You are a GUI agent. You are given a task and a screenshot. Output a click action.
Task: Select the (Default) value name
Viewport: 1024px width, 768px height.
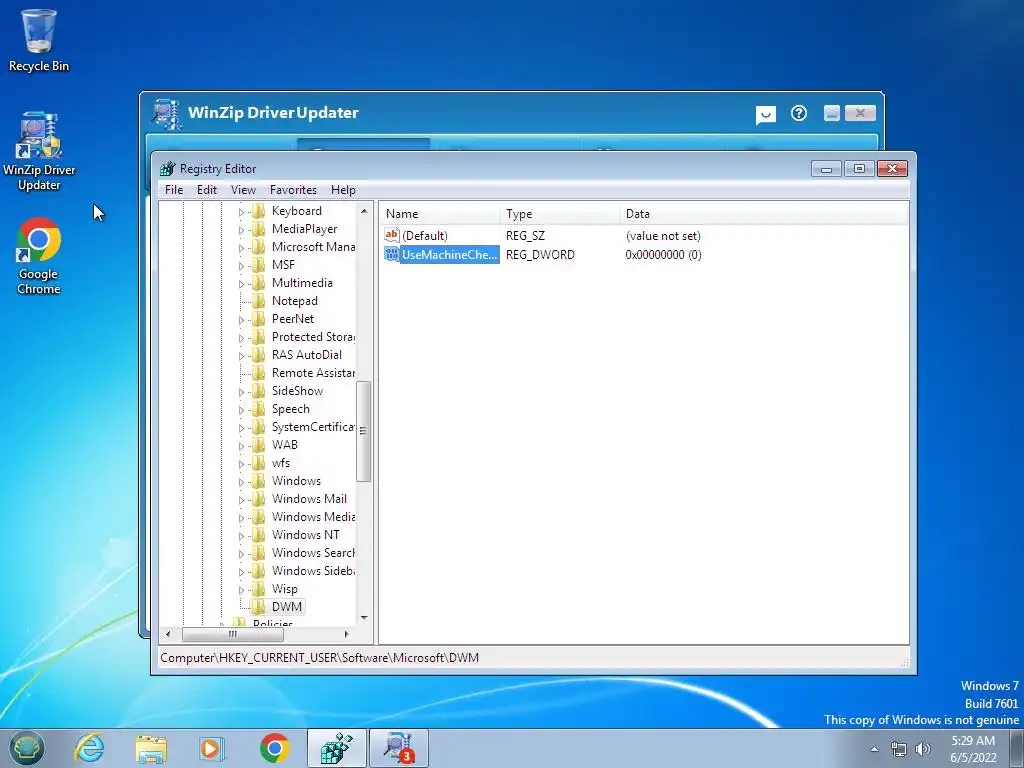tap(424, 236)
